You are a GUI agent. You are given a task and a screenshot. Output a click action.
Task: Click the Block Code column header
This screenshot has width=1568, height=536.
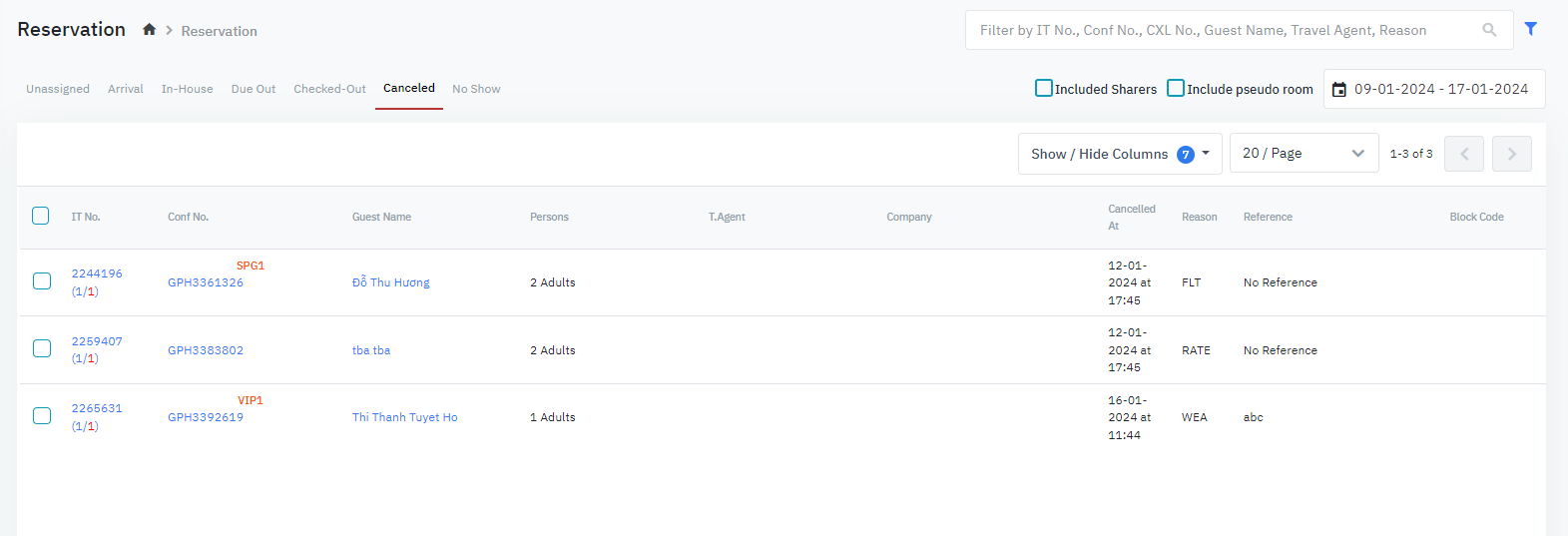1477,217
